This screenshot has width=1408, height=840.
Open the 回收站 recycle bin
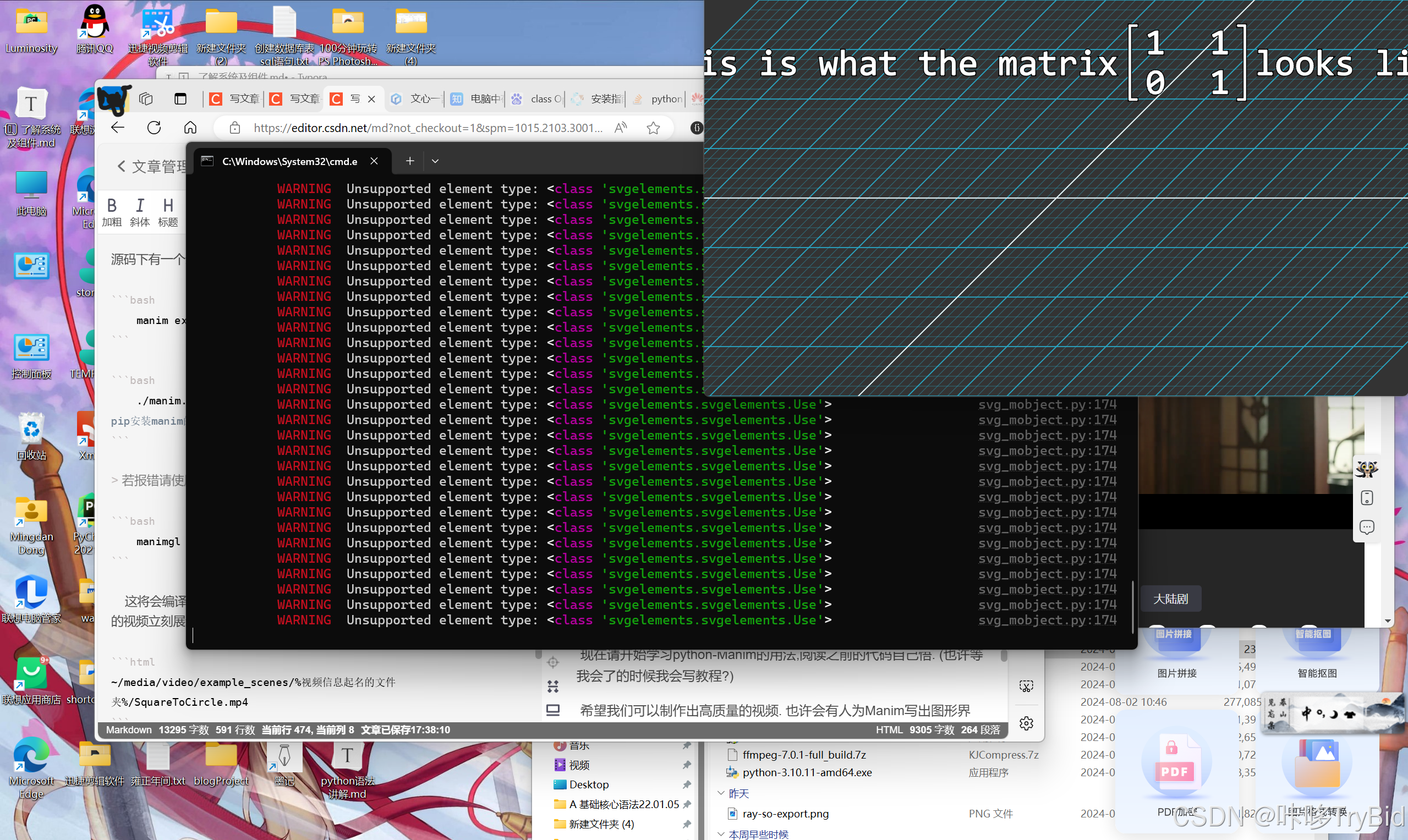click(31, 437)
